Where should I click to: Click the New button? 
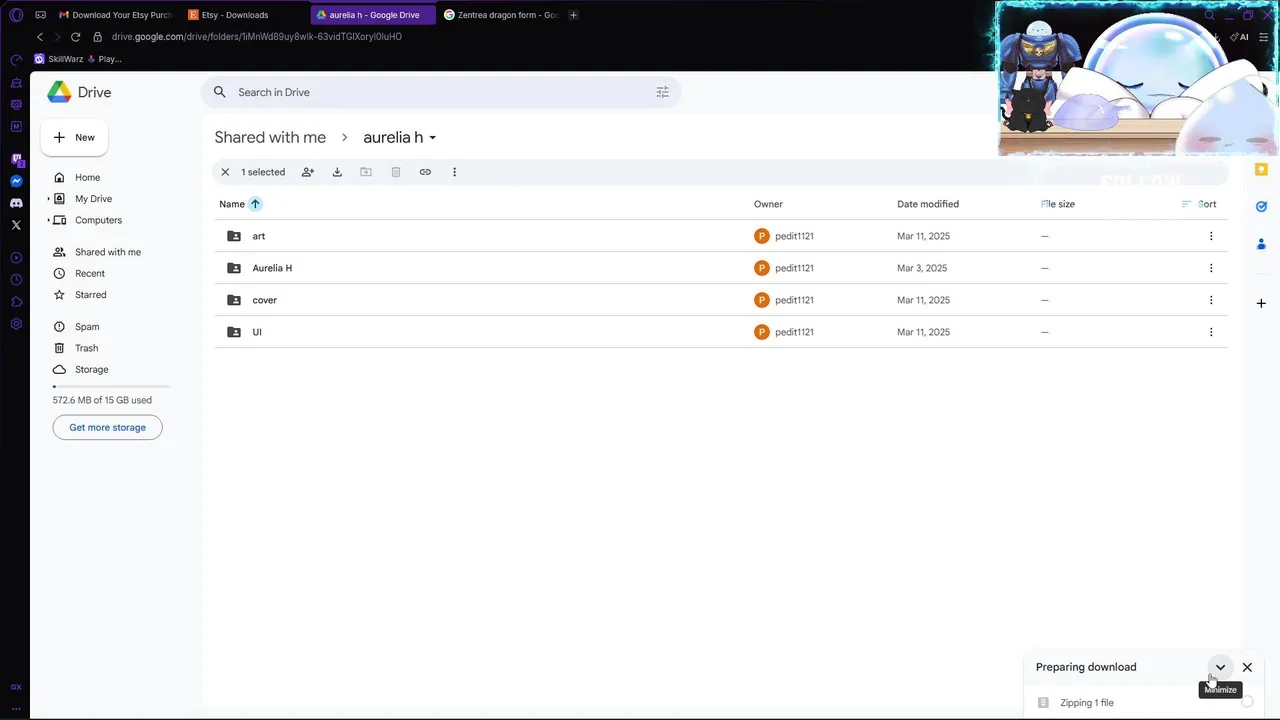pos(74,137)
